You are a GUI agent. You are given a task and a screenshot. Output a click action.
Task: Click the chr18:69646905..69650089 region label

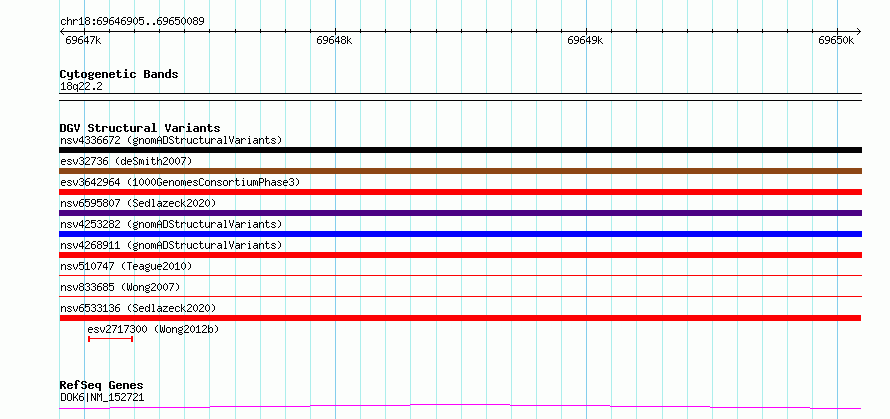click(132, 22)
